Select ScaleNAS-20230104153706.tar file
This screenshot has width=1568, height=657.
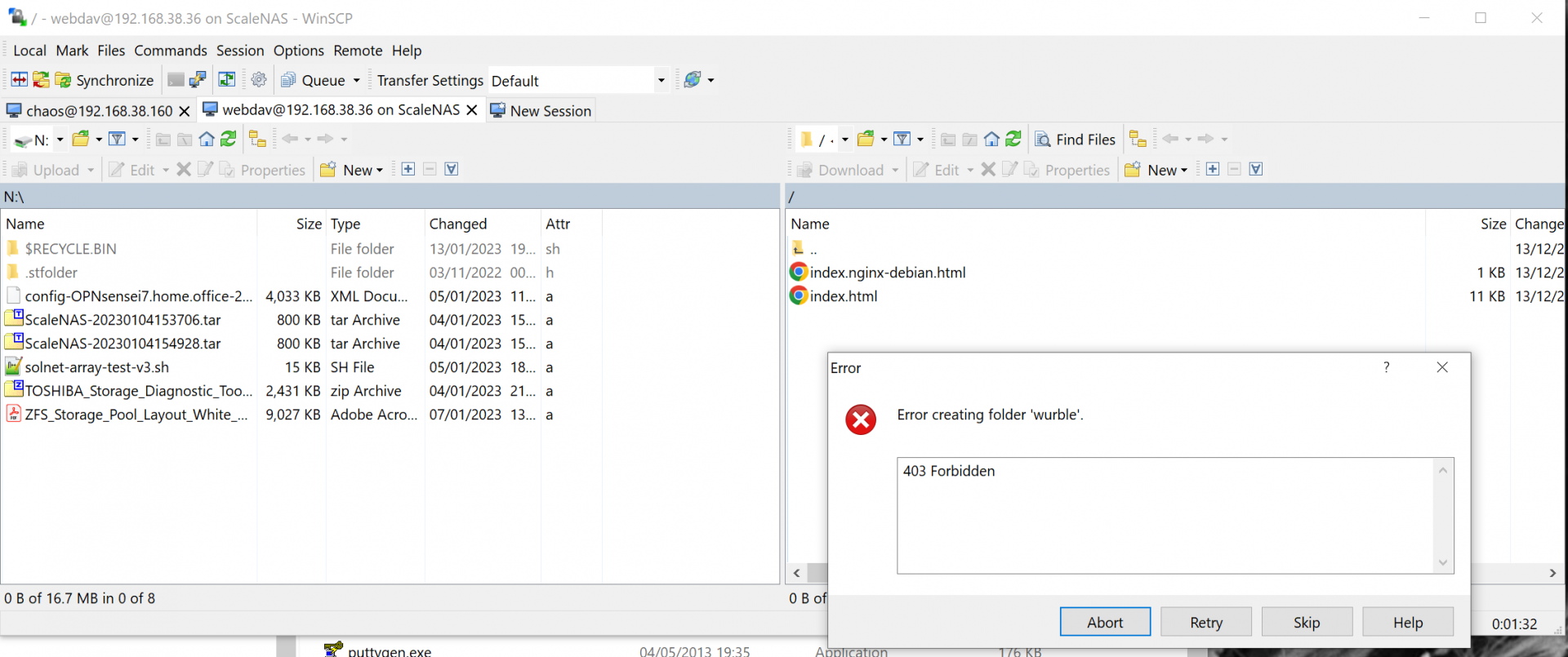122,320
